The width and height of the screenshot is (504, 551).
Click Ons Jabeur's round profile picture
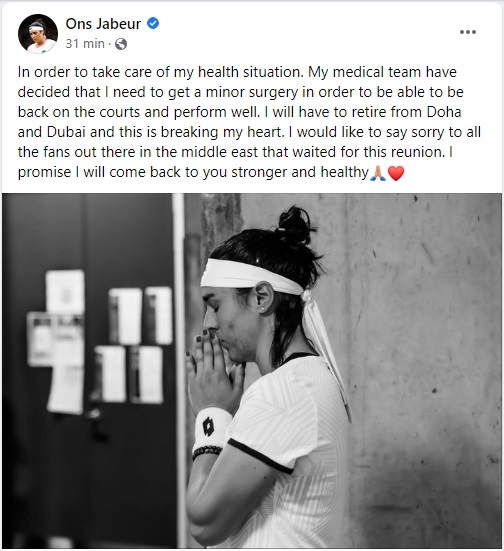tap(38, 34)
